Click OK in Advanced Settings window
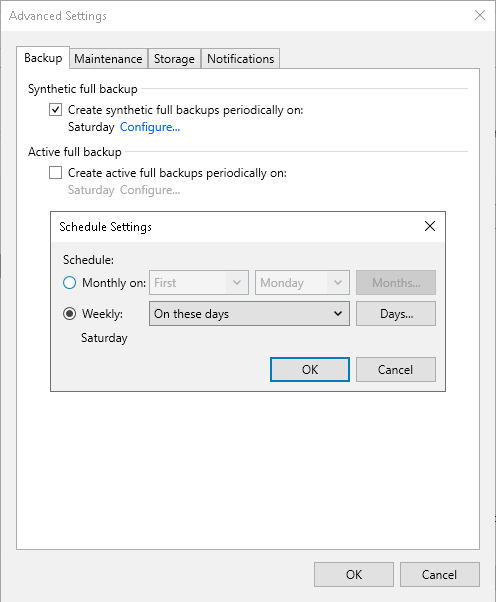This screenshot has height=602, width=496. click(x=354, y=574)
